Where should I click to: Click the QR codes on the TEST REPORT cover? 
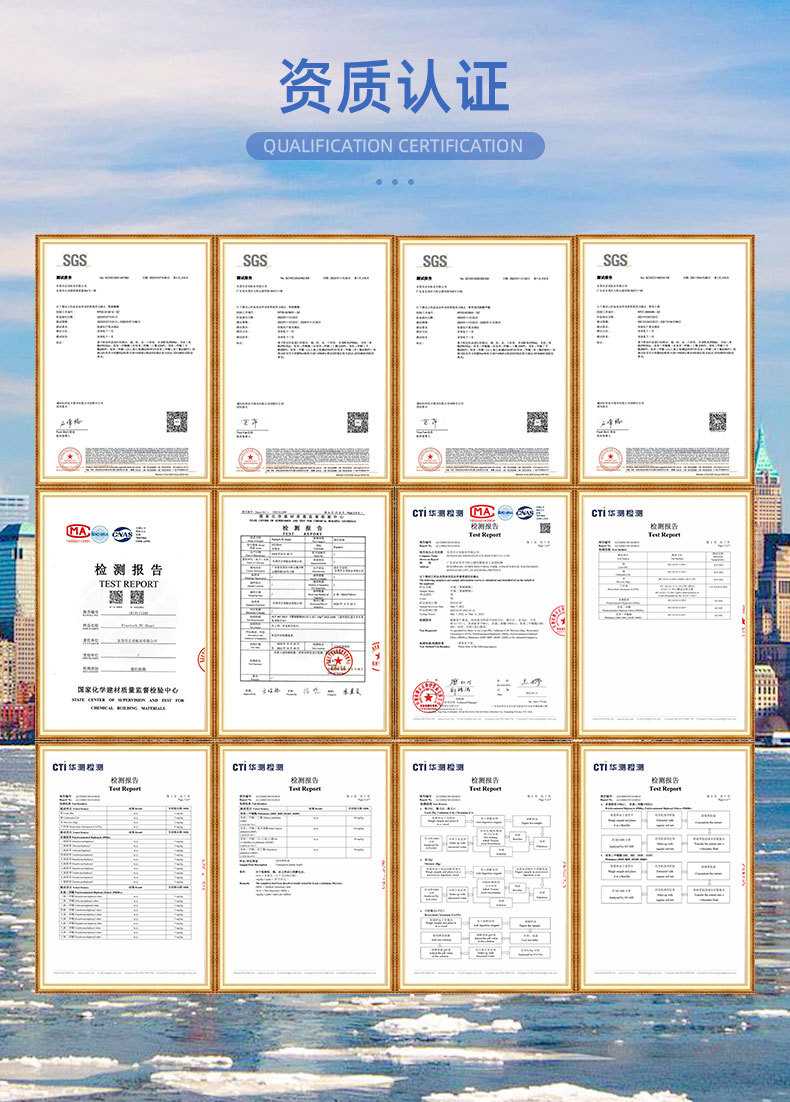127,597
